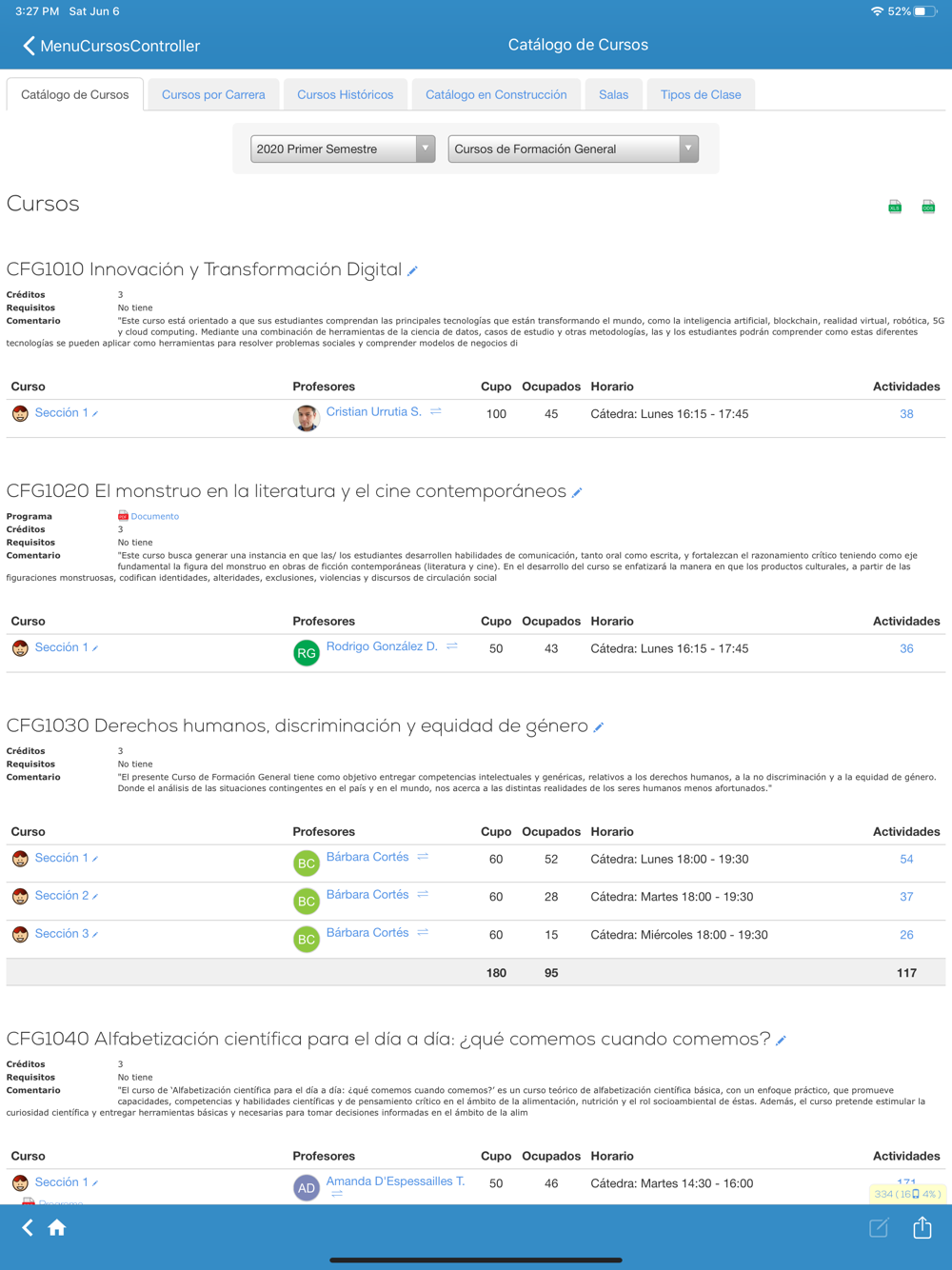
Task: Click student face icon for CFG1010 Sección 1
Action: click(20, 413)
